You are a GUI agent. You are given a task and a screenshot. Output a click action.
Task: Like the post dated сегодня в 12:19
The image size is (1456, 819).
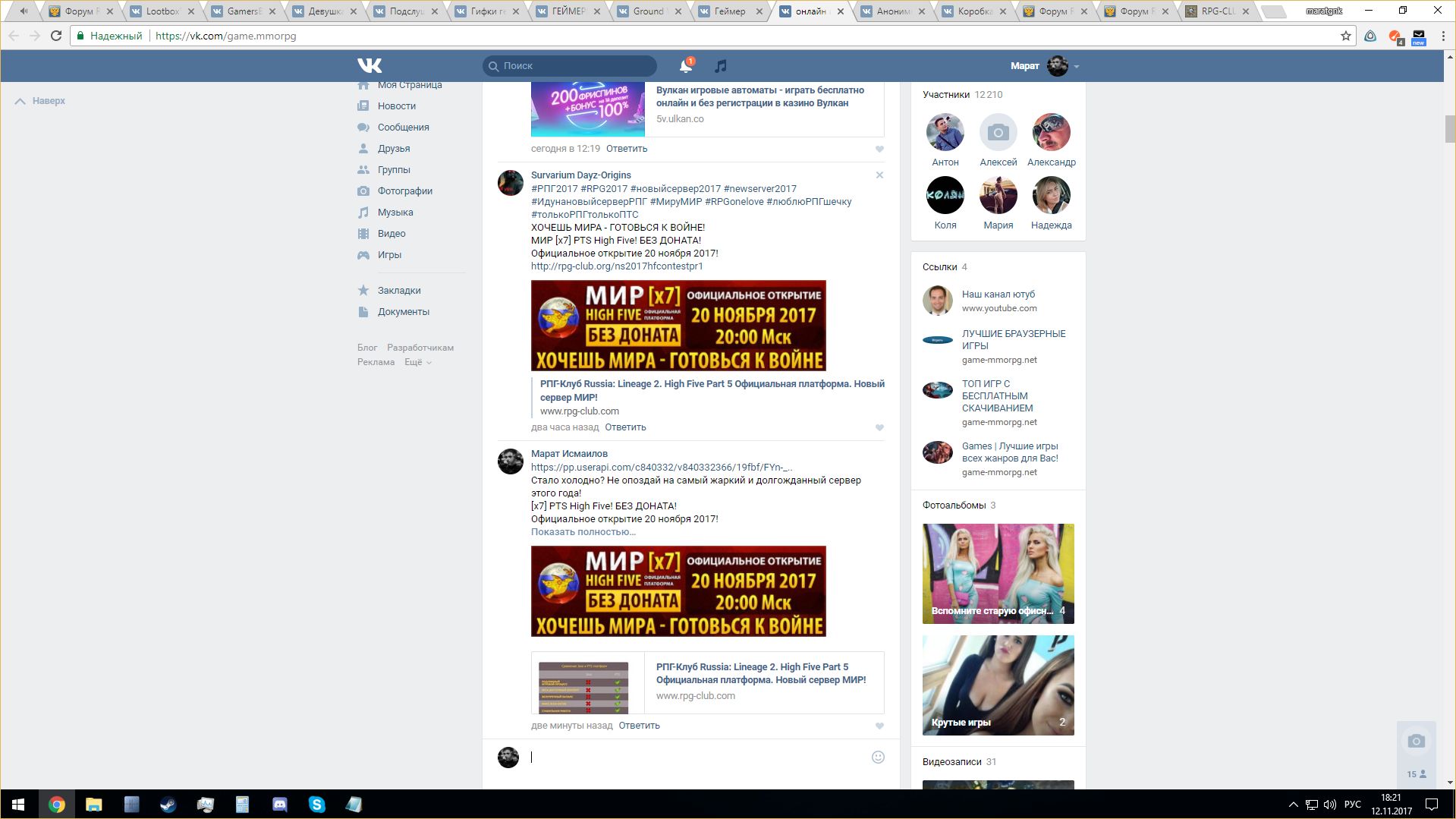tap(879, 150)
